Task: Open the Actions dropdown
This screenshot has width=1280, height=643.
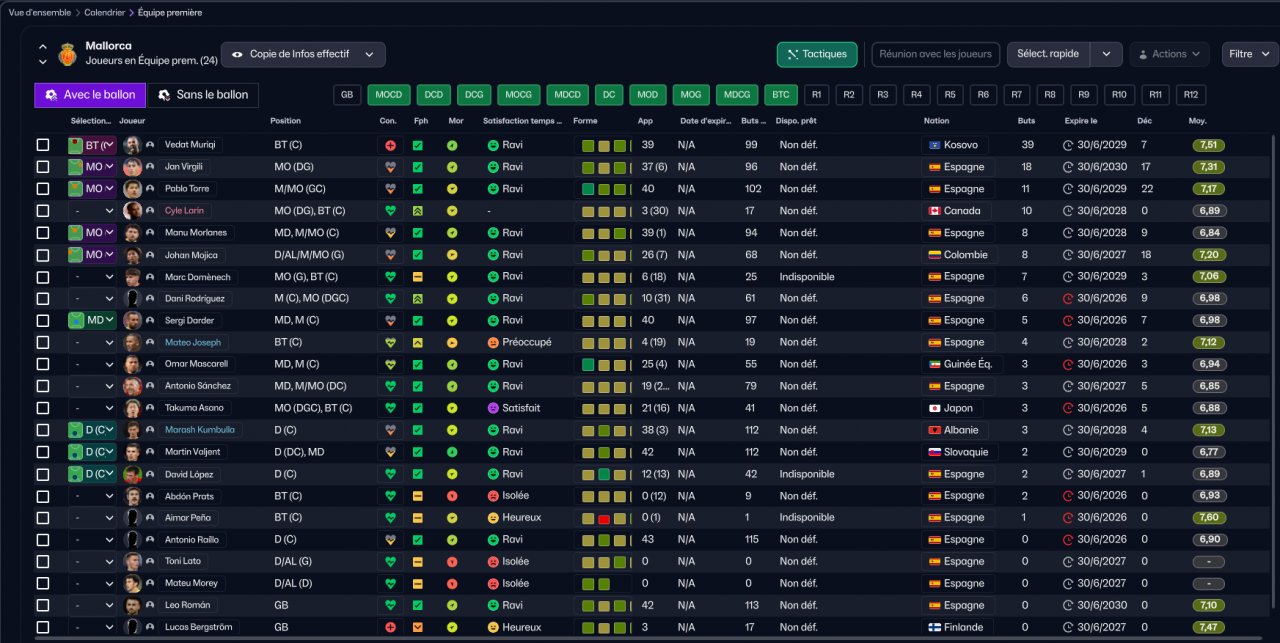Action: pos(1169,54)
